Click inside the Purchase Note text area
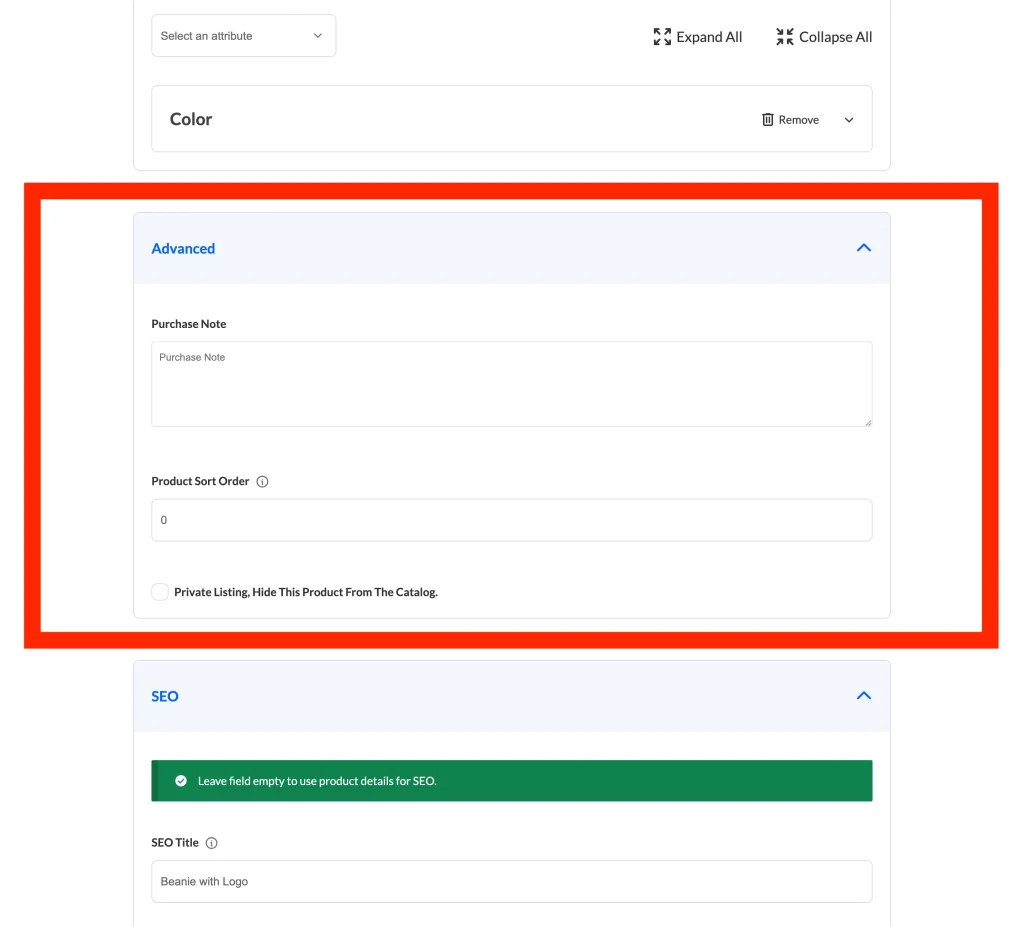 (x=511, y=385)
